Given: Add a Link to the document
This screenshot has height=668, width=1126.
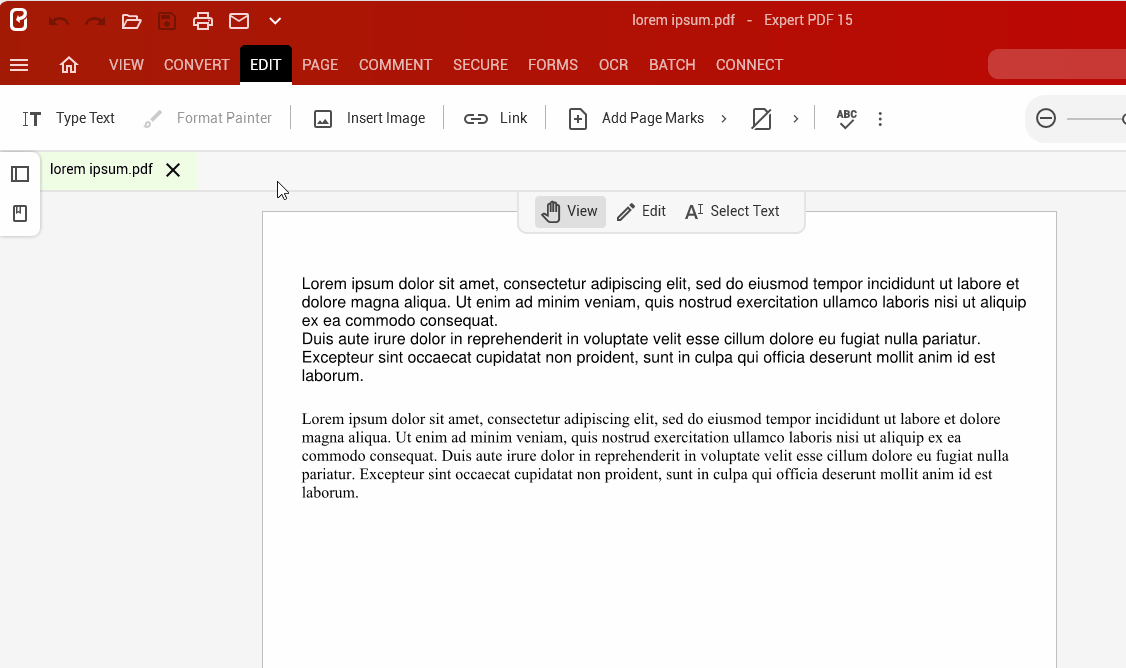Looking at the screenshot, I should 495,119.
